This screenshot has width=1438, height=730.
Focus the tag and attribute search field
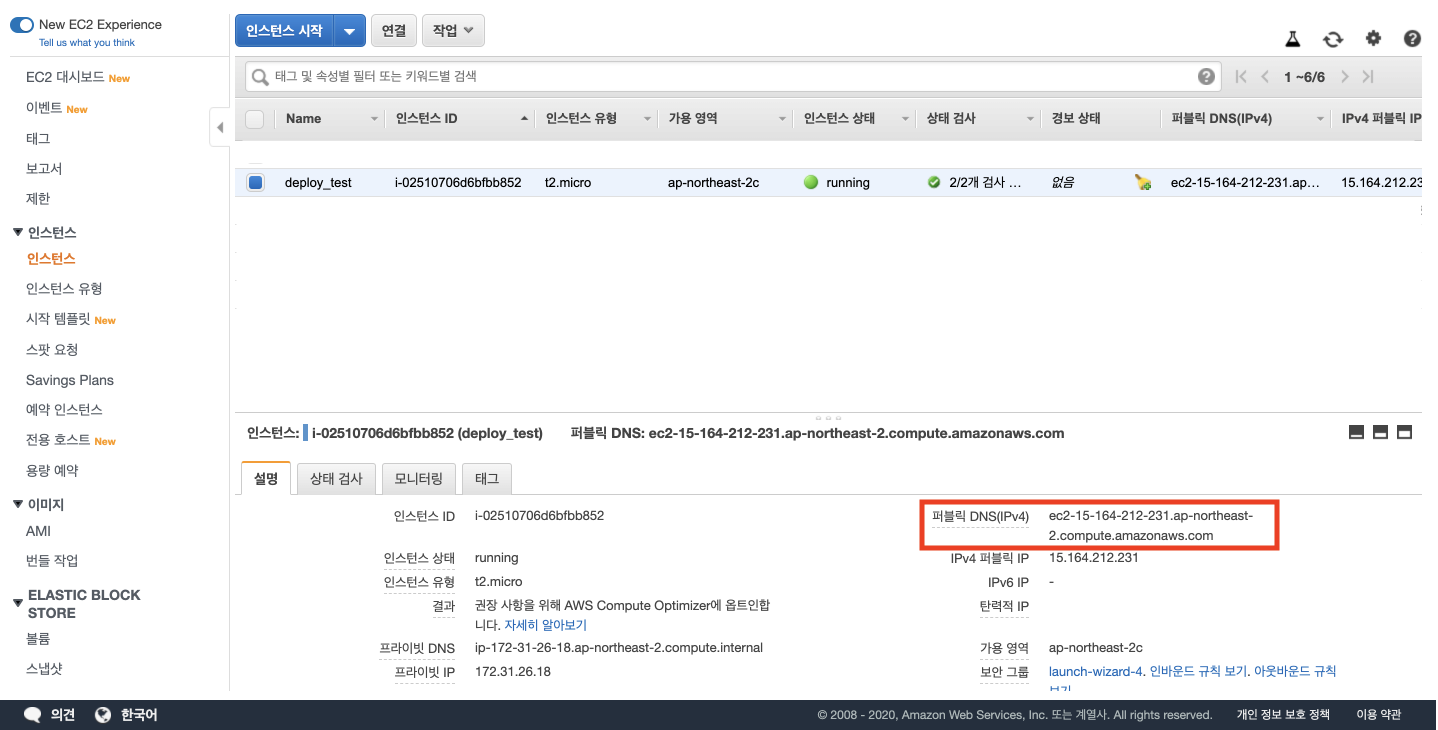[x=731, y=76]
